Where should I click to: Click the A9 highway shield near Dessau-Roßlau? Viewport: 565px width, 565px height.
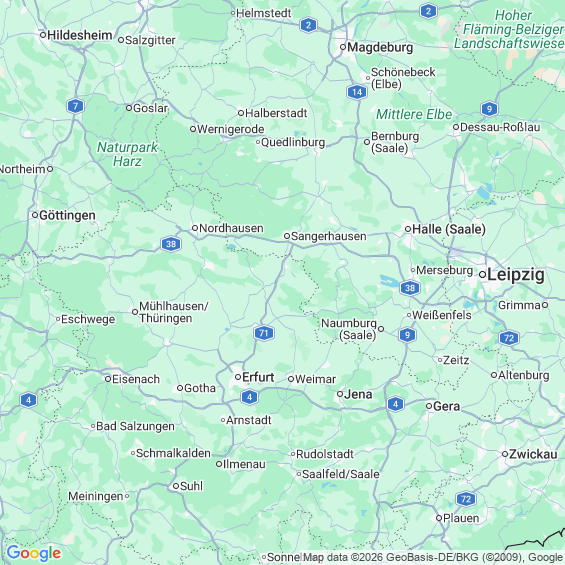pyautogui.click(x=489, y=109)
